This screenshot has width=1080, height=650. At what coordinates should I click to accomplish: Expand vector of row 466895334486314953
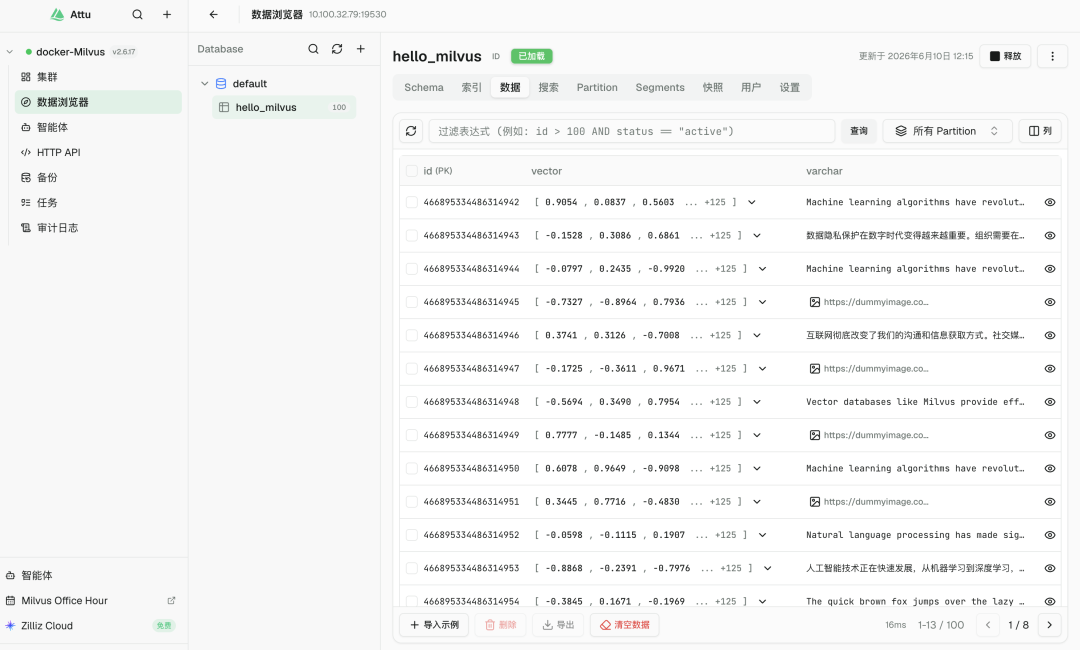767,569
